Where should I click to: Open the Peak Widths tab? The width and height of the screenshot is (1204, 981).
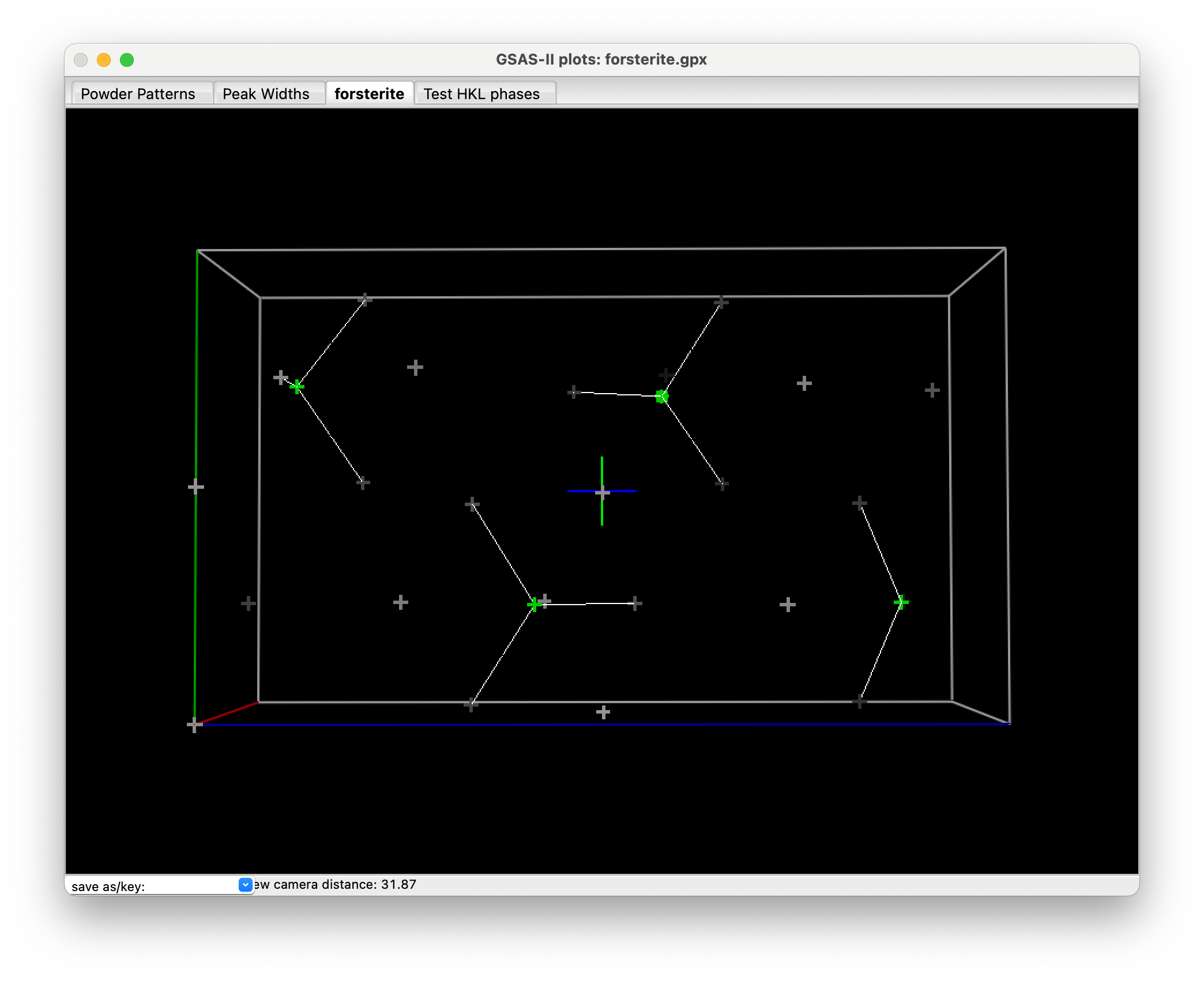click(x=266, y=93)
